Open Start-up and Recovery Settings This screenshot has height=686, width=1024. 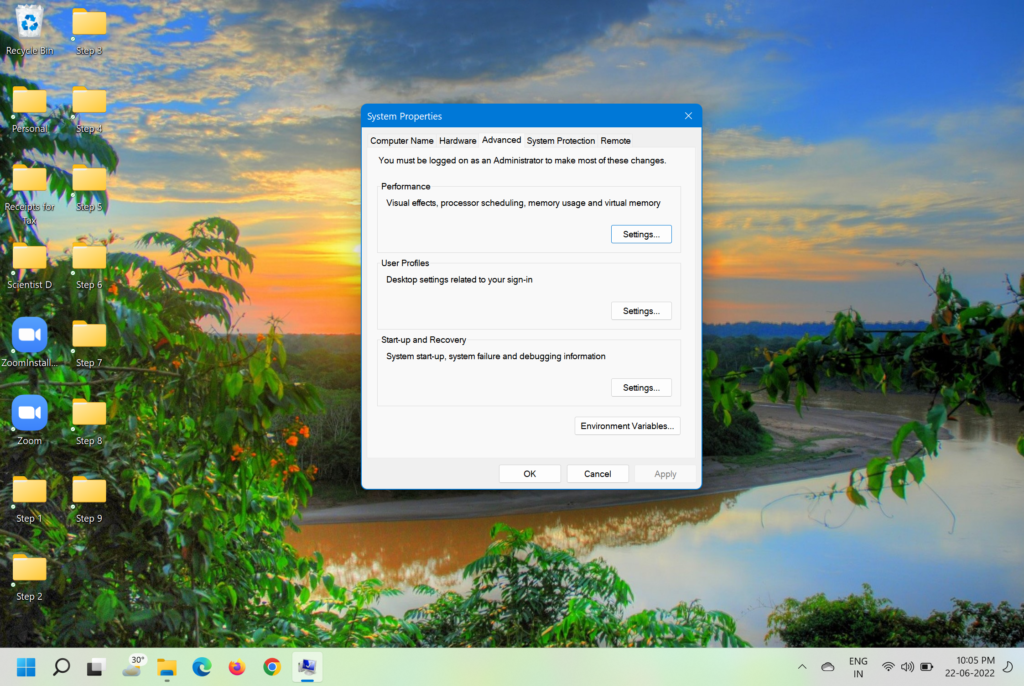[641, 387]
